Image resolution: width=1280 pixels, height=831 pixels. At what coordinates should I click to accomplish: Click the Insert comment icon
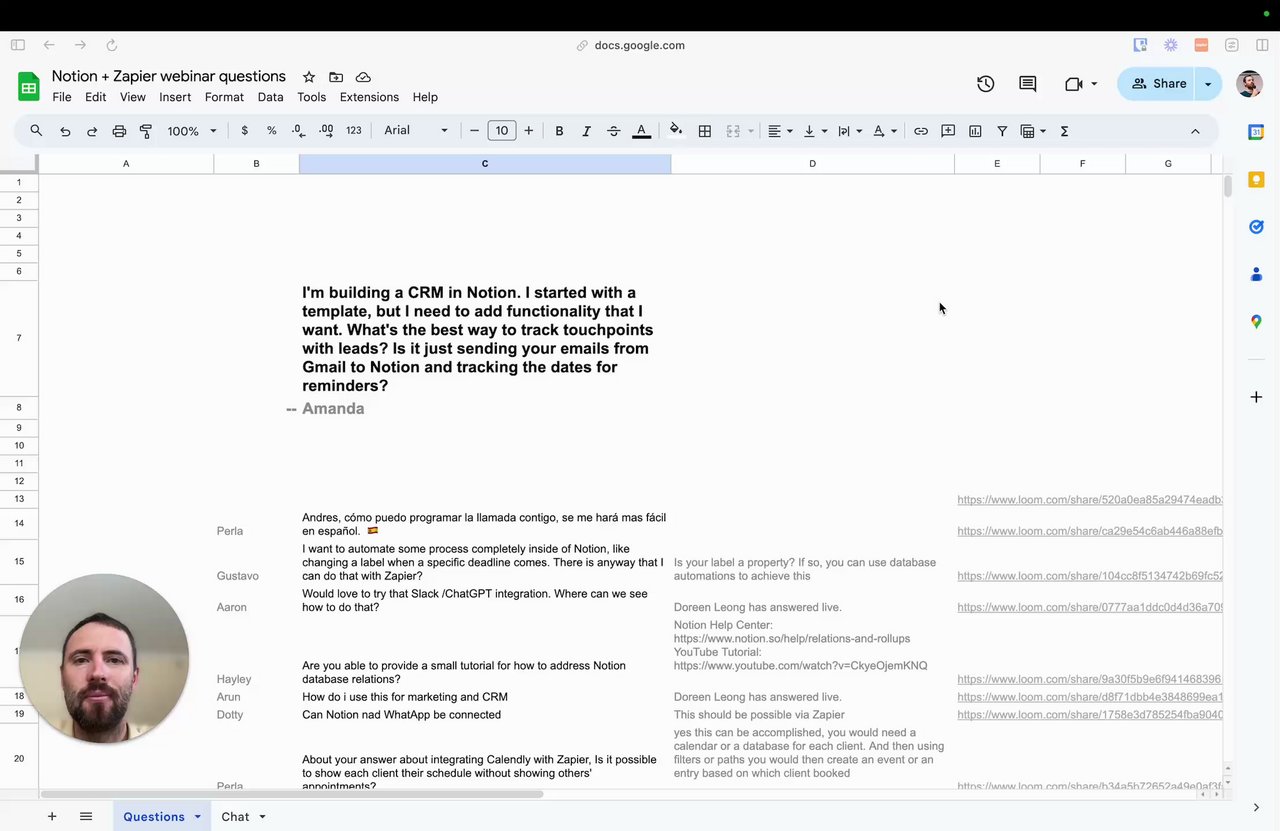948,131
